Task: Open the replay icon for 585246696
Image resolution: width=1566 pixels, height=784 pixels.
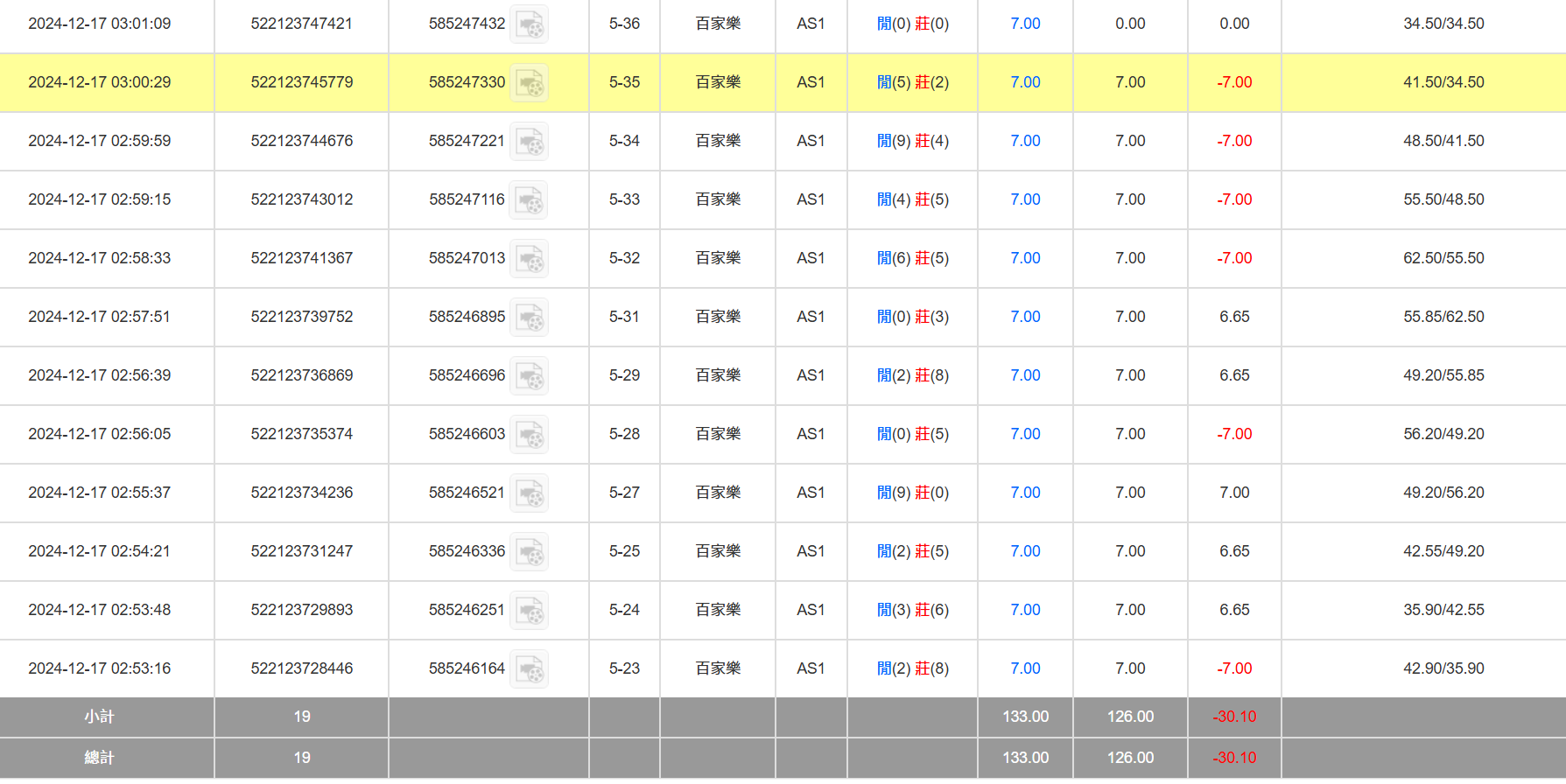Action: coord(529,376)
